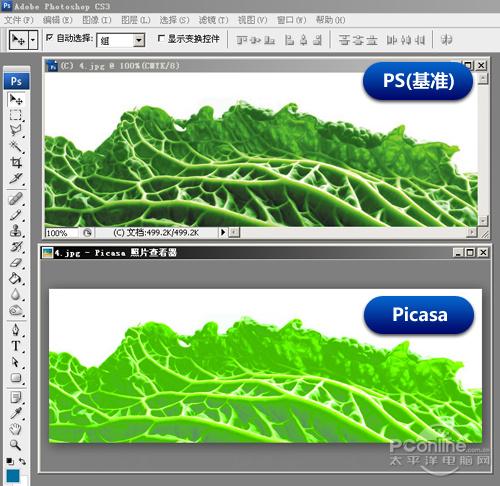500x486 pixels.
Task: Click Align Horizontal Centers icon
Action: coord(303,40)
